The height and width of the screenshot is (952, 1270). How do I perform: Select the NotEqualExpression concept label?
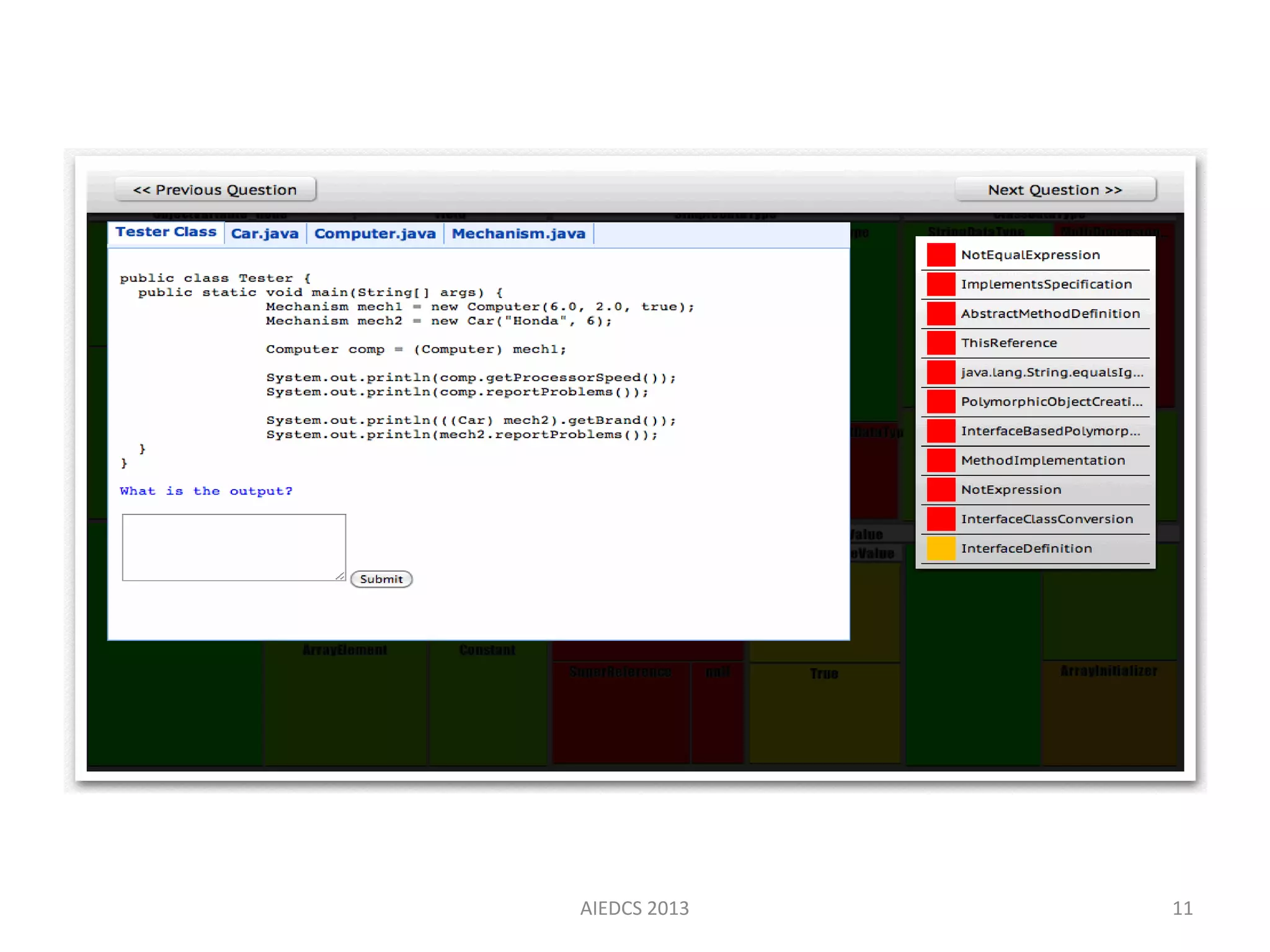pyautogui.click(x=1031, y=255)
